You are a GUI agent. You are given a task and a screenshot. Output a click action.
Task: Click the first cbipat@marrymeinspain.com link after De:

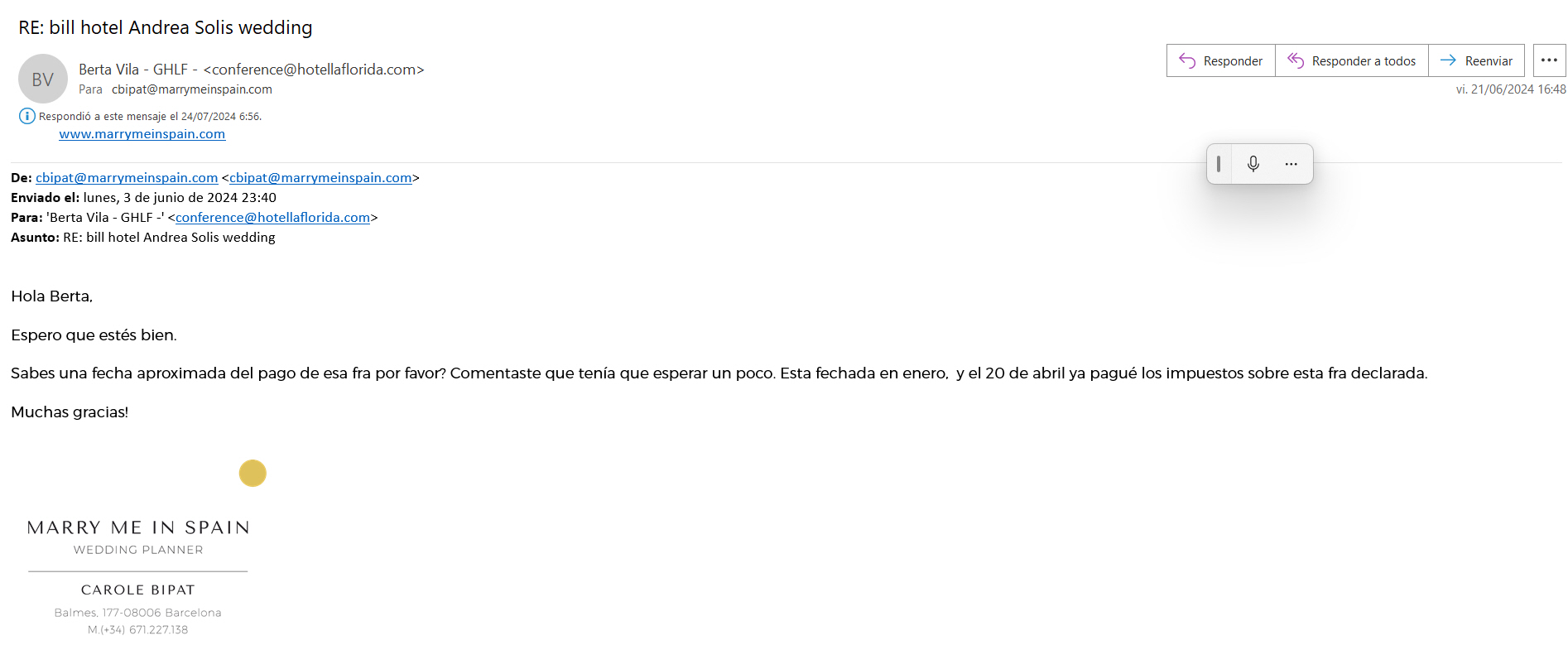pyautogui.click(x=127, y=178)
